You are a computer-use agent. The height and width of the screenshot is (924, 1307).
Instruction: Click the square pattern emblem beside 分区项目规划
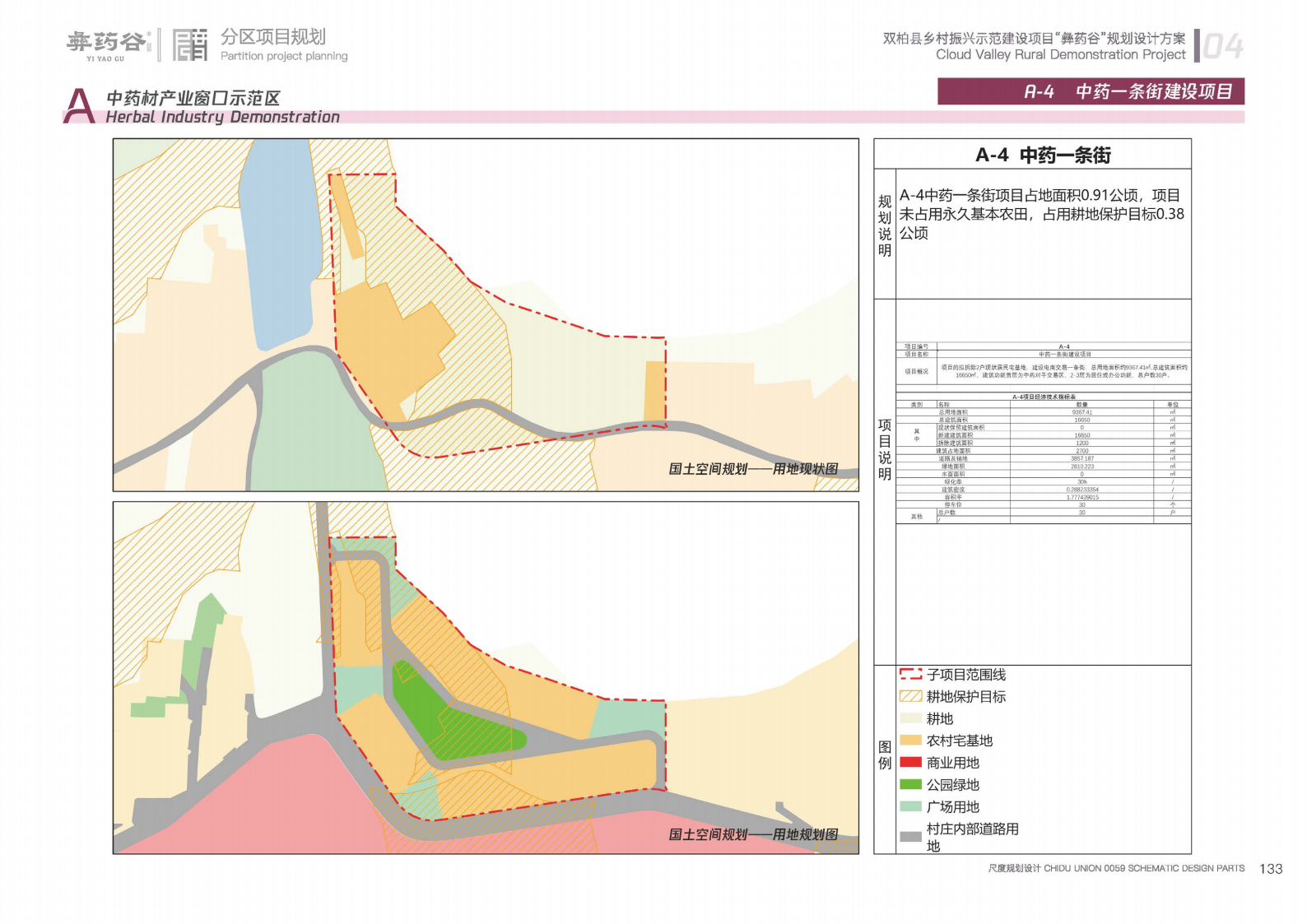[x=190, y=45]
